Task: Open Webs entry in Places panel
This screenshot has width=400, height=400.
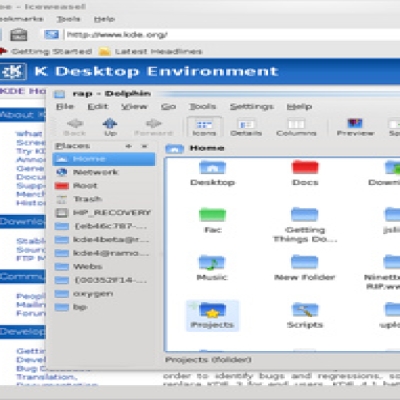Action: (x=104, y=267)
